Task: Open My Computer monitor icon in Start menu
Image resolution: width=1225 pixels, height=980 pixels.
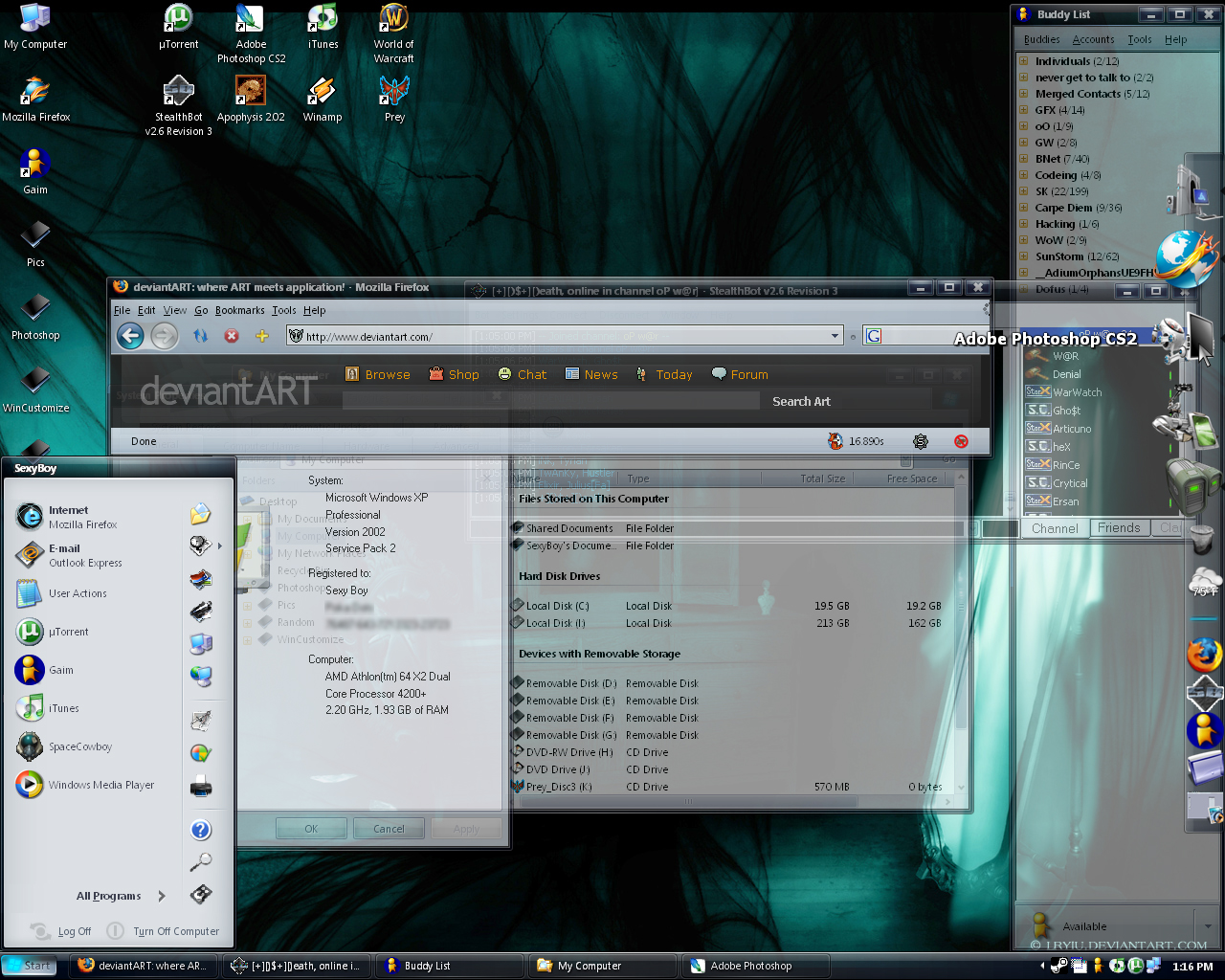Action: 200,644
